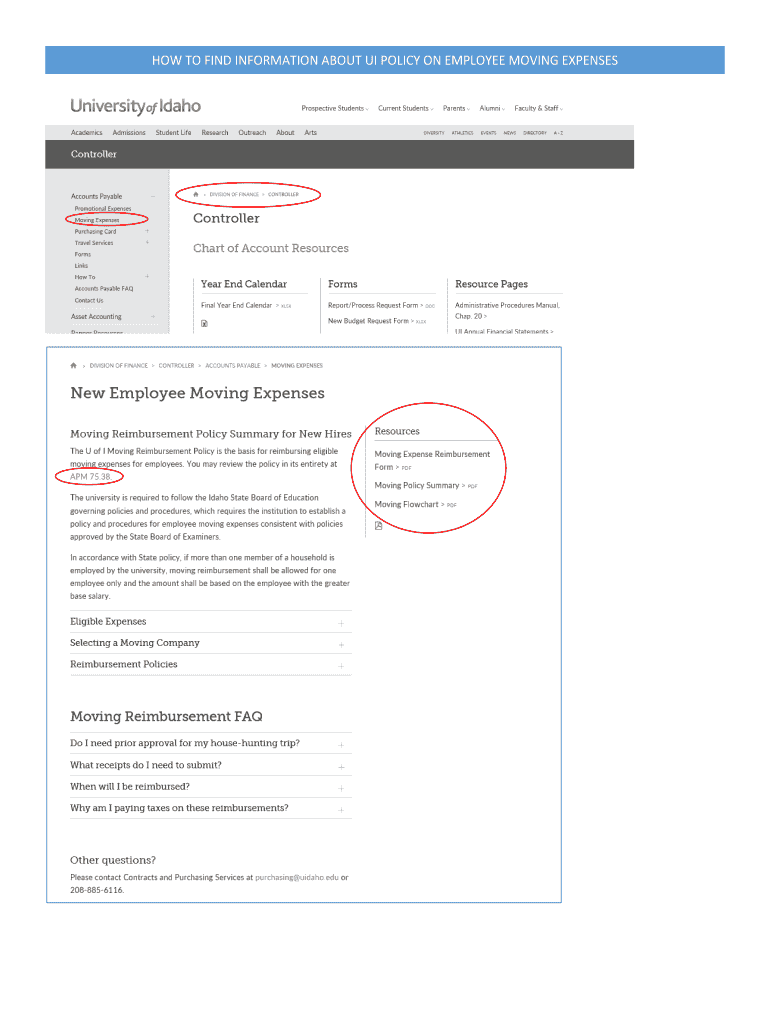Open the Academics menu item
The height and width of the screenshot is (1024, 770).
[86, 132]
